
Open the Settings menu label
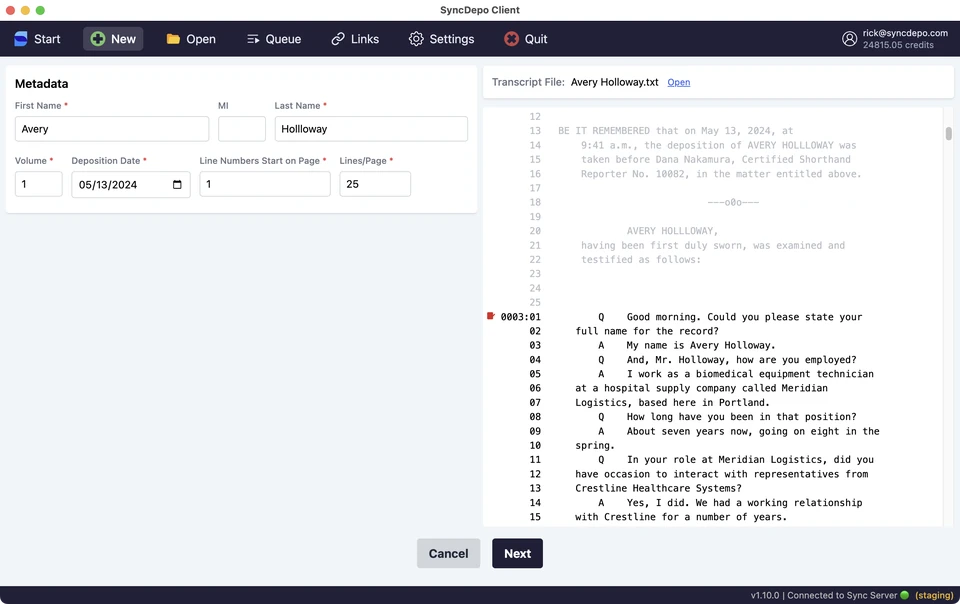[x=452, y=39]
